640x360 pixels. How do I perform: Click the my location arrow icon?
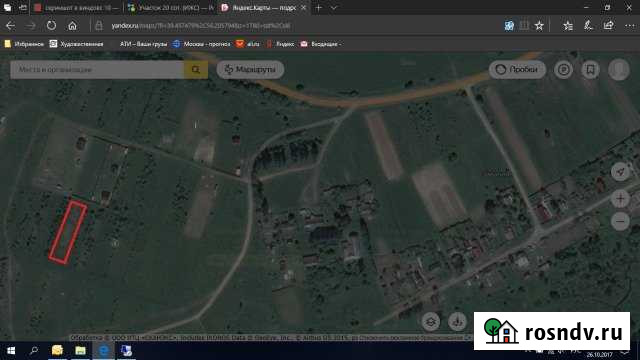(620, 171)
